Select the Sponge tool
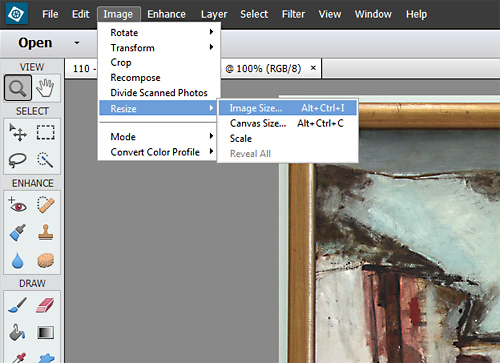Image resolution: width=500 pixels, height=363 pixels. point(45,260)
